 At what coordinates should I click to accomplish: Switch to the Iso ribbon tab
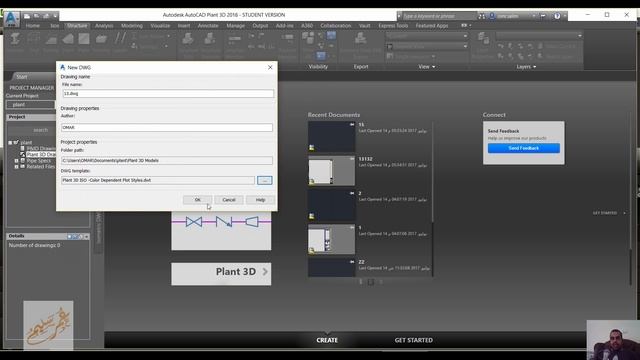click(x=54, y=26)
